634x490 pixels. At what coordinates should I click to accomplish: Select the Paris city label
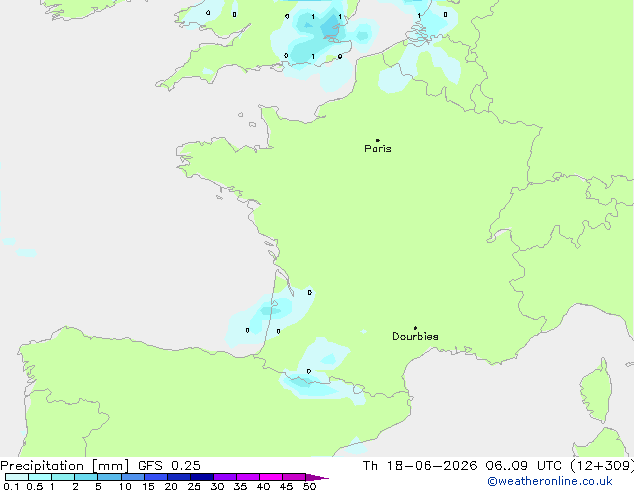[x=378, y=149]
